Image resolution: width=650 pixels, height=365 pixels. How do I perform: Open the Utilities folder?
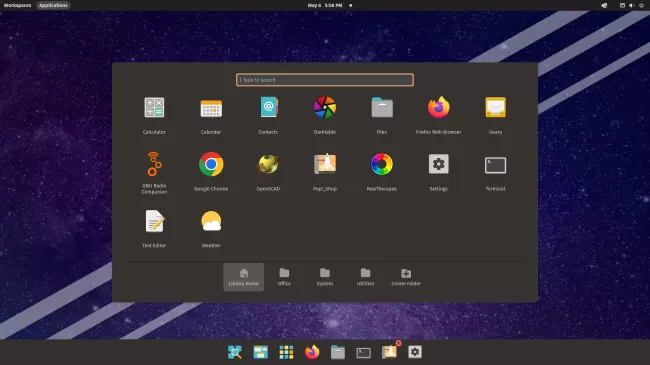tap(366, 277)
